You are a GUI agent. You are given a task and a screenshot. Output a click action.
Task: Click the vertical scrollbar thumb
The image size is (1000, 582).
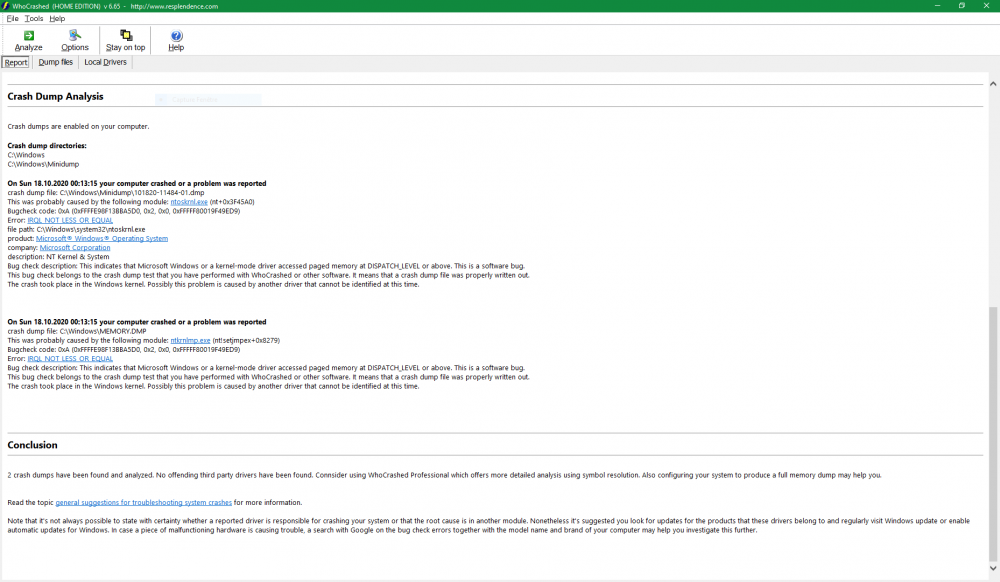[993, 432]
